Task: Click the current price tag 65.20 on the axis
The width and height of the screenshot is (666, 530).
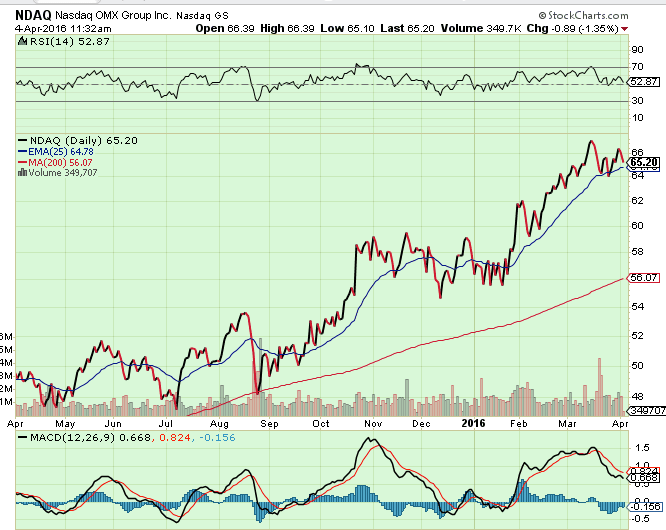Action: [644, 162]
